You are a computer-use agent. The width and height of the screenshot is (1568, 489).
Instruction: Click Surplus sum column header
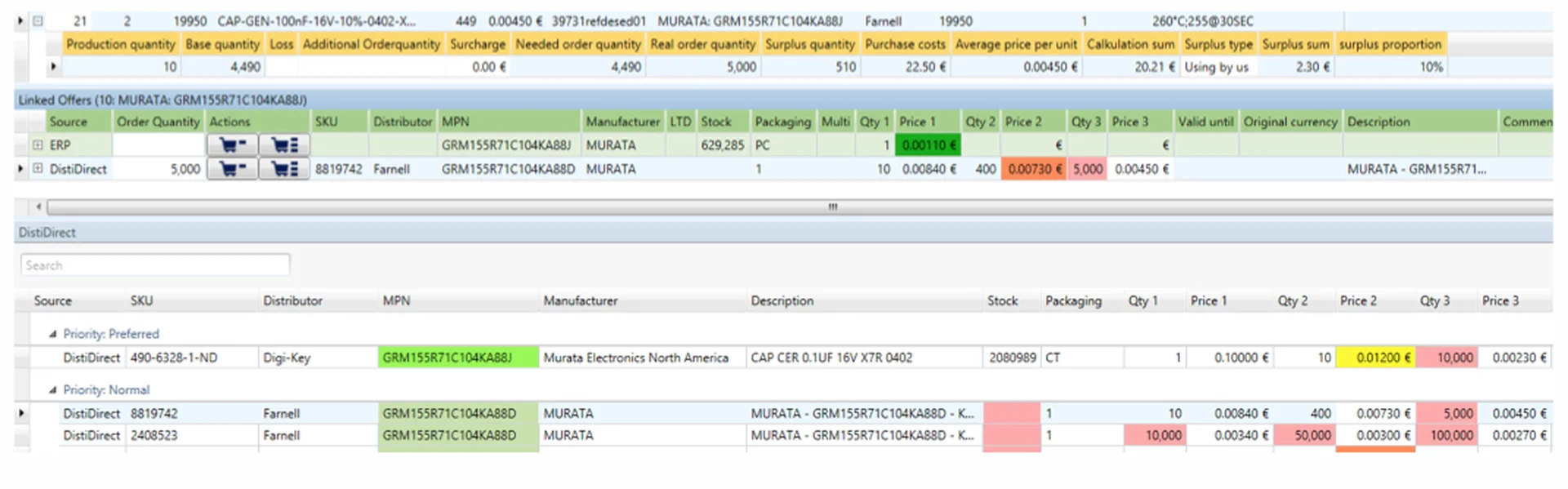coord(1296,44)
